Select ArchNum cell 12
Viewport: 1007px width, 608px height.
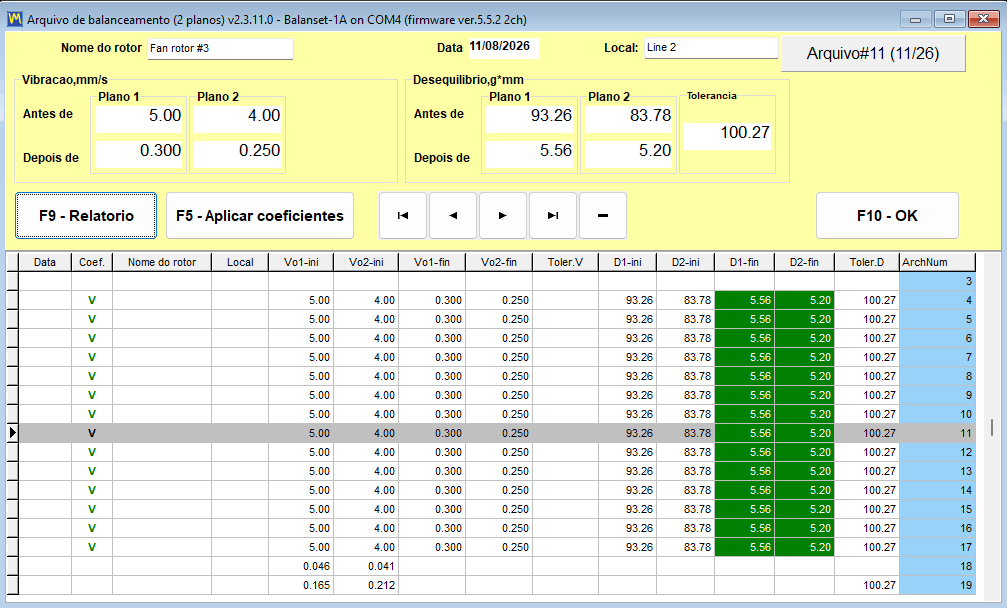tap(938, 452)
